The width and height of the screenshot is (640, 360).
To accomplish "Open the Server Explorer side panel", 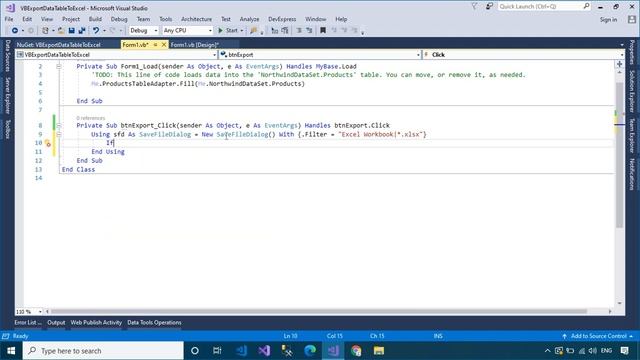I will pos(7,96).
